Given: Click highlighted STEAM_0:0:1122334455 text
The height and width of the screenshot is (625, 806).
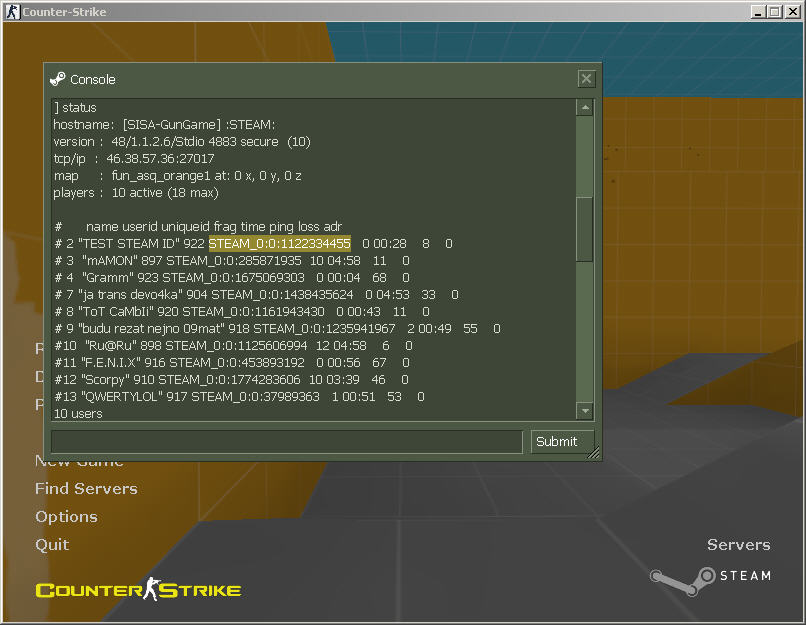Looking at the screenshot, I should (280, 244).
